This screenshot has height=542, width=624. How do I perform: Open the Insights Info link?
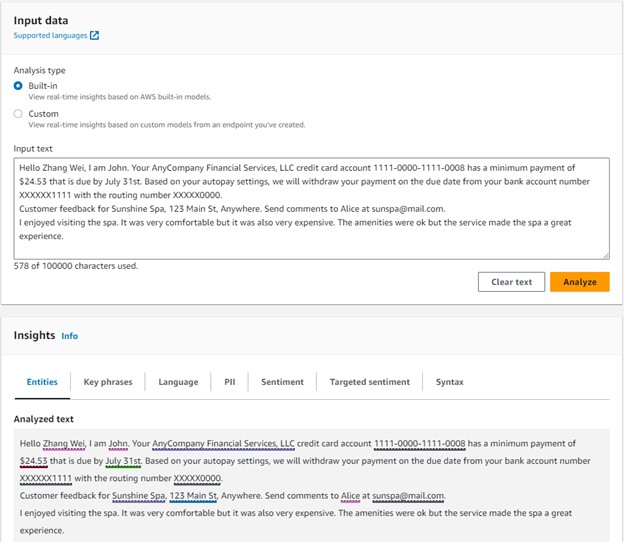[x=70, y=336]
